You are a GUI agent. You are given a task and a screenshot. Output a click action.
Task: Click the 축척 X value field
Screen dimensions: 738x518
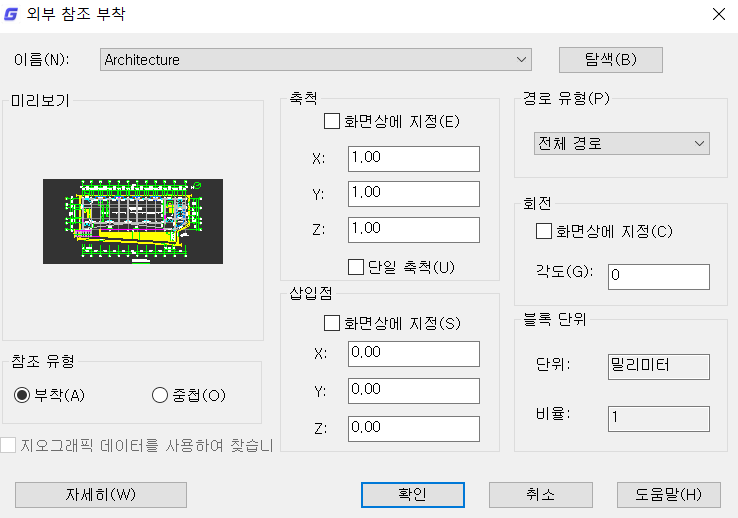pos(414,159)
